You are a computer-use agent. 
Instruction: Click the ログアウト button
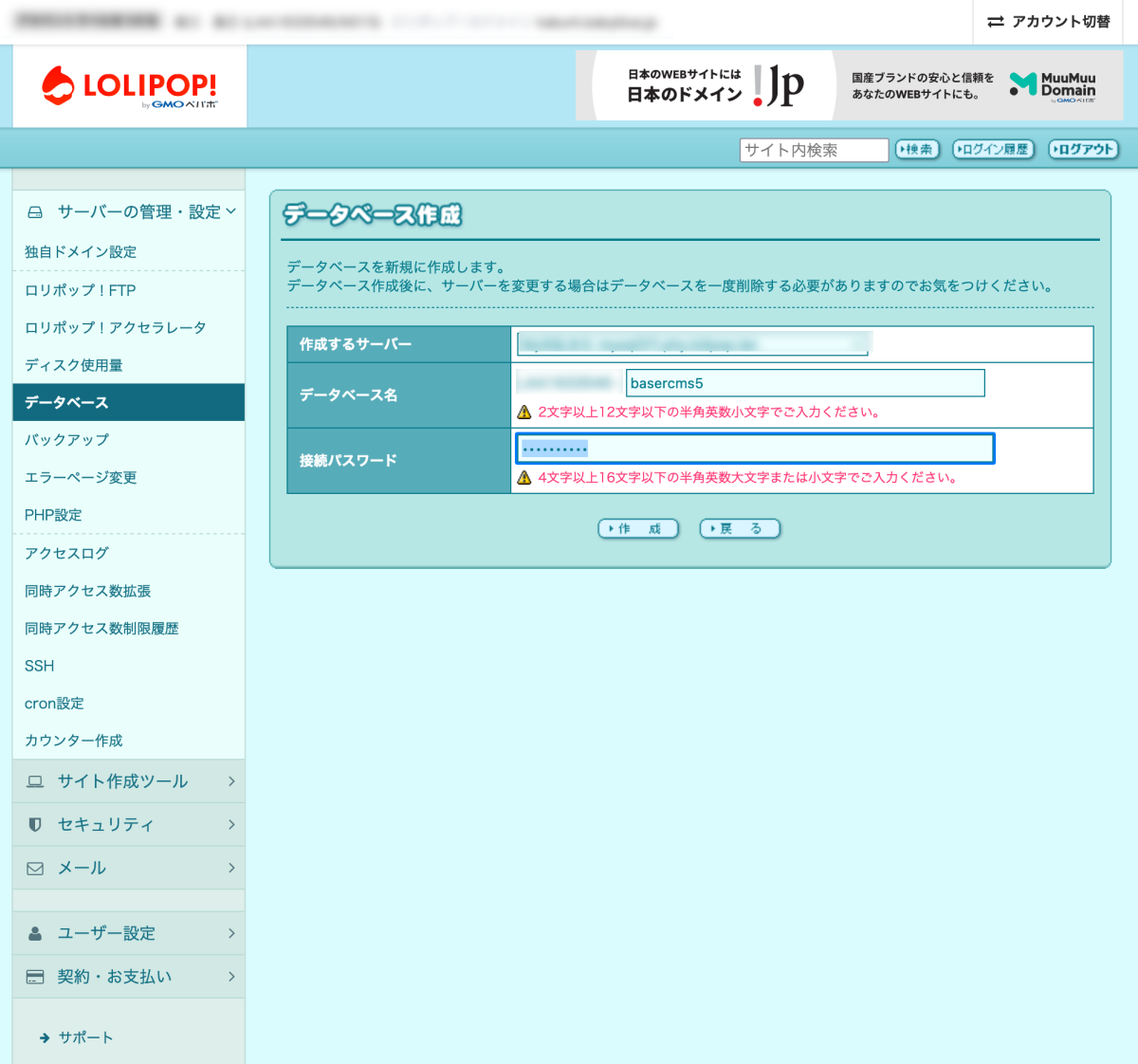tap(1082, 150)
